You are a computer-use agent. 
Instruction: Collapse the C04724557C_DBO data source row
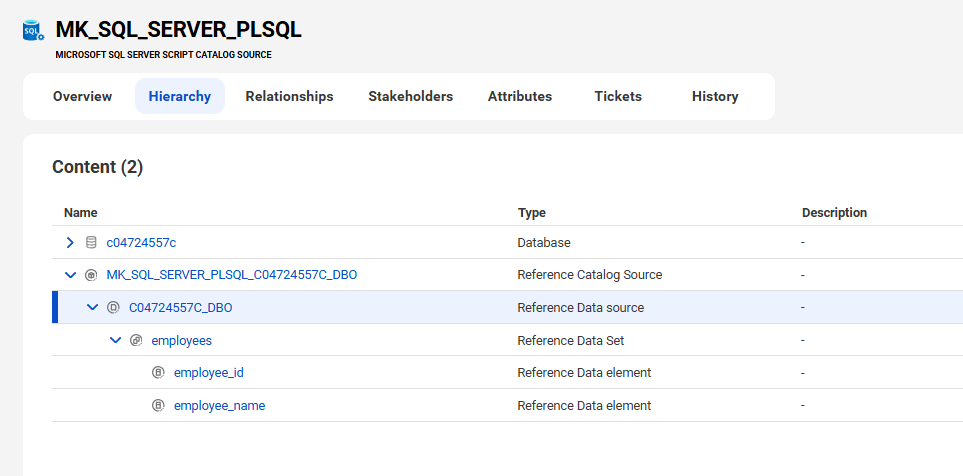92,307
